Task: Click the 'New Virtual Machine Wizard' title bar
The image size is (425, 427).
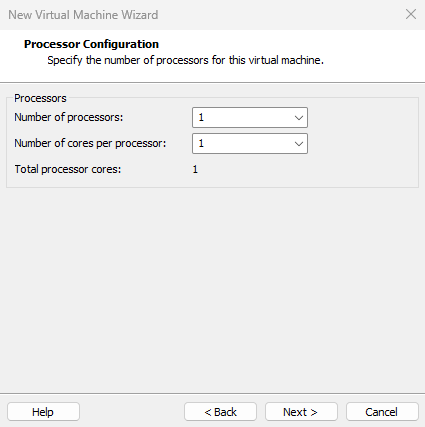Action: [83, 15]
